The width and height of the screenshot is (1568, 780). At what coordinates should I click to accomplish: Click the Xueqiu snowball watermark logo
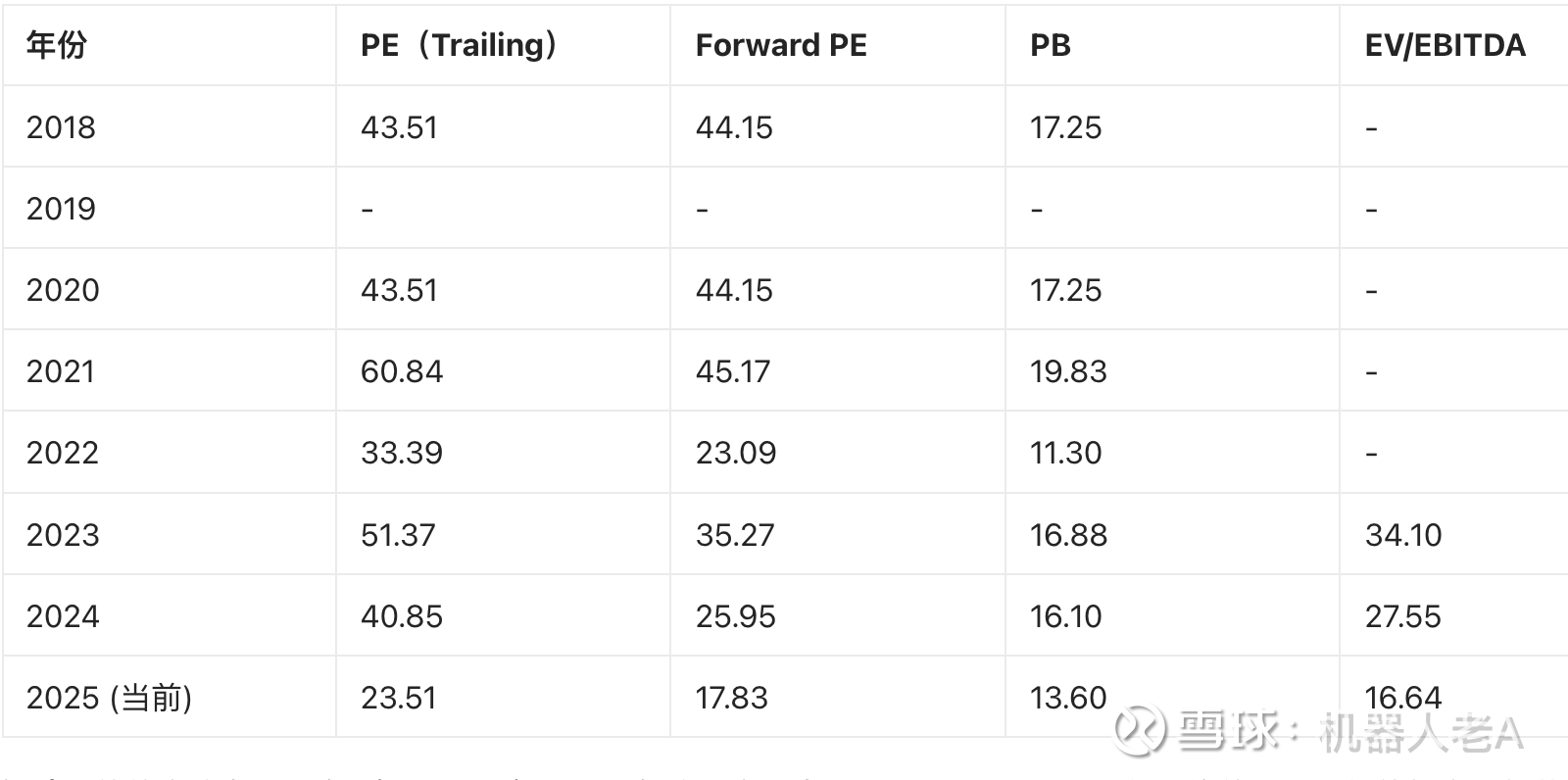tap(1140, 731)
